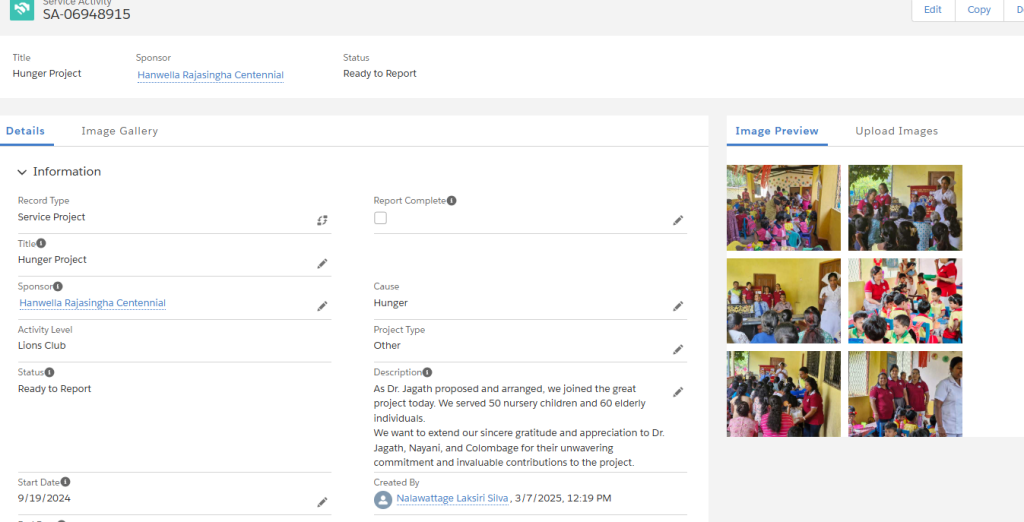Open Sponsor link in Information section

92,303
